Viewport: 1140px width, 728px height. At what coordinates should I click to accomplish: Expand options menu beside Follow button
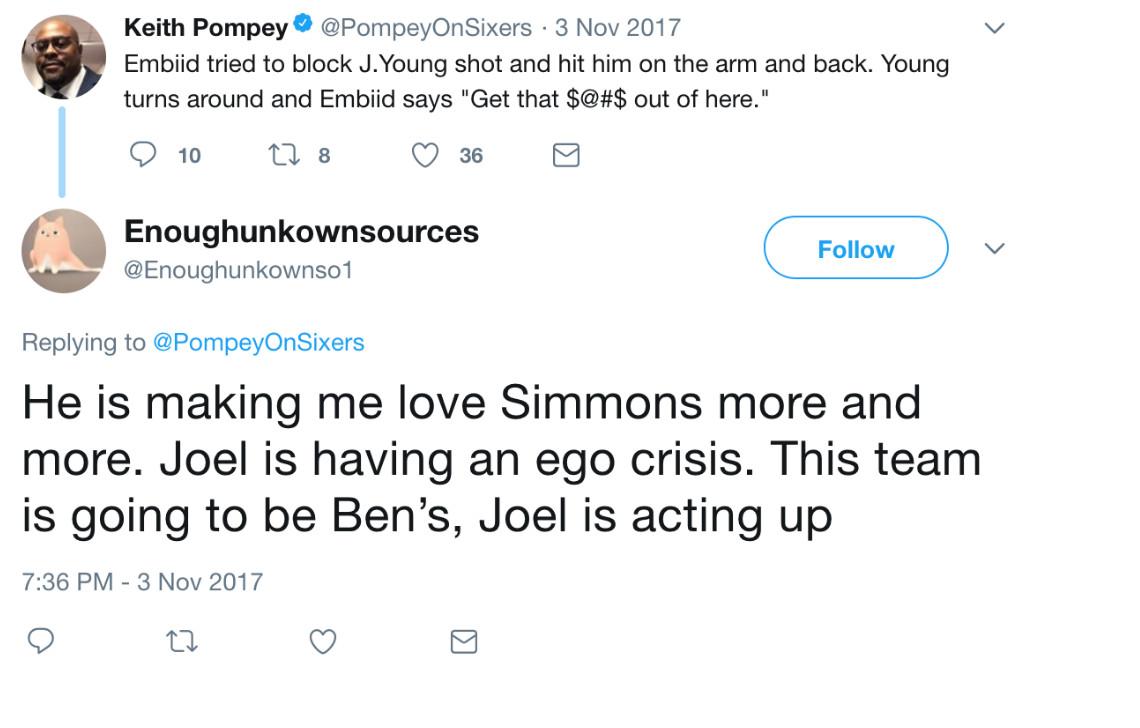click(x=994, y=248)
